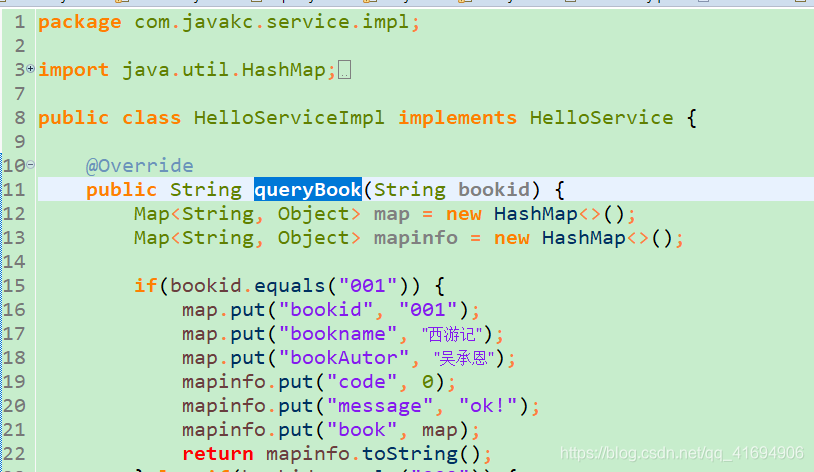Click the mapinfo variable declaration on line 13
814x472 pixels.
coord(416,238)
